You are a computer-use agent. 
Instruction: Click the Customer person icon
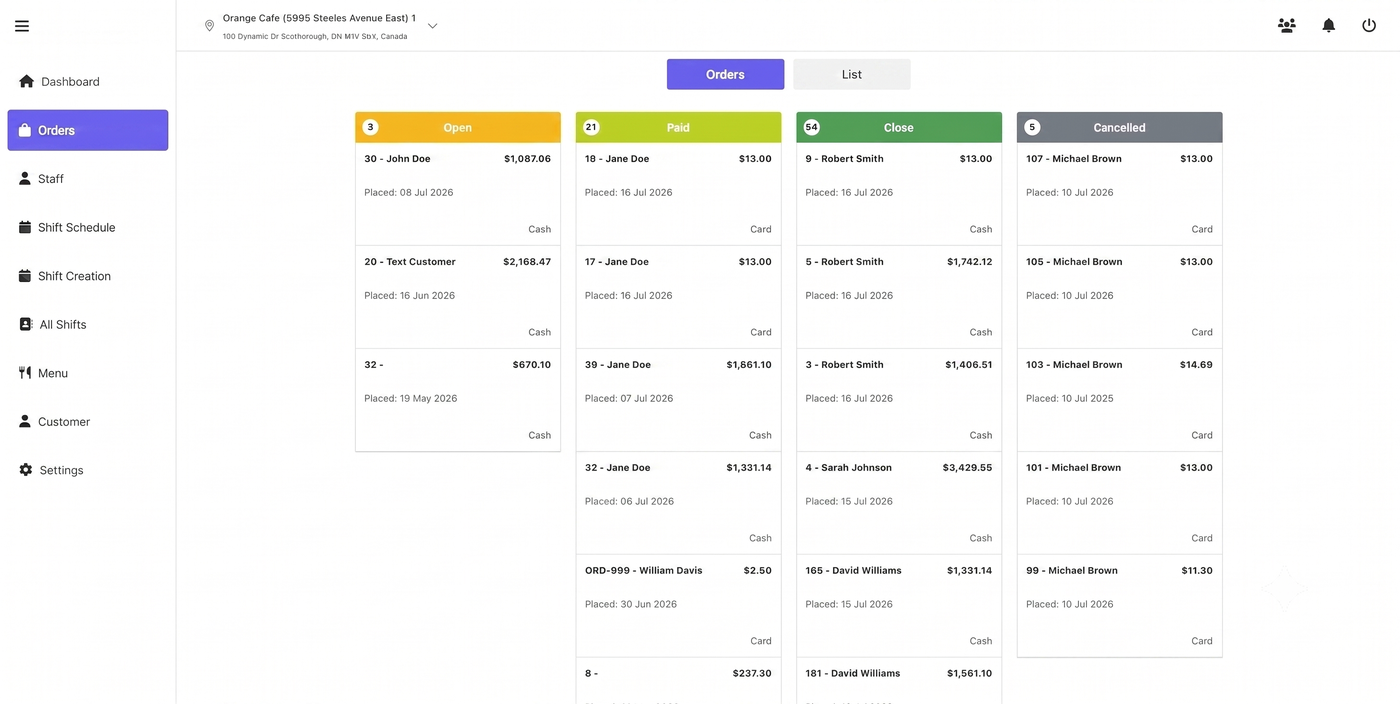pos(25,421)
